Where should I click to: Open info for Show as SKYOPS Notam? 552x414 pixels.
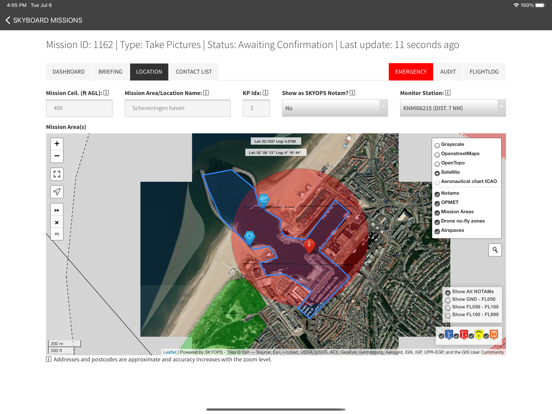(352, 93)
